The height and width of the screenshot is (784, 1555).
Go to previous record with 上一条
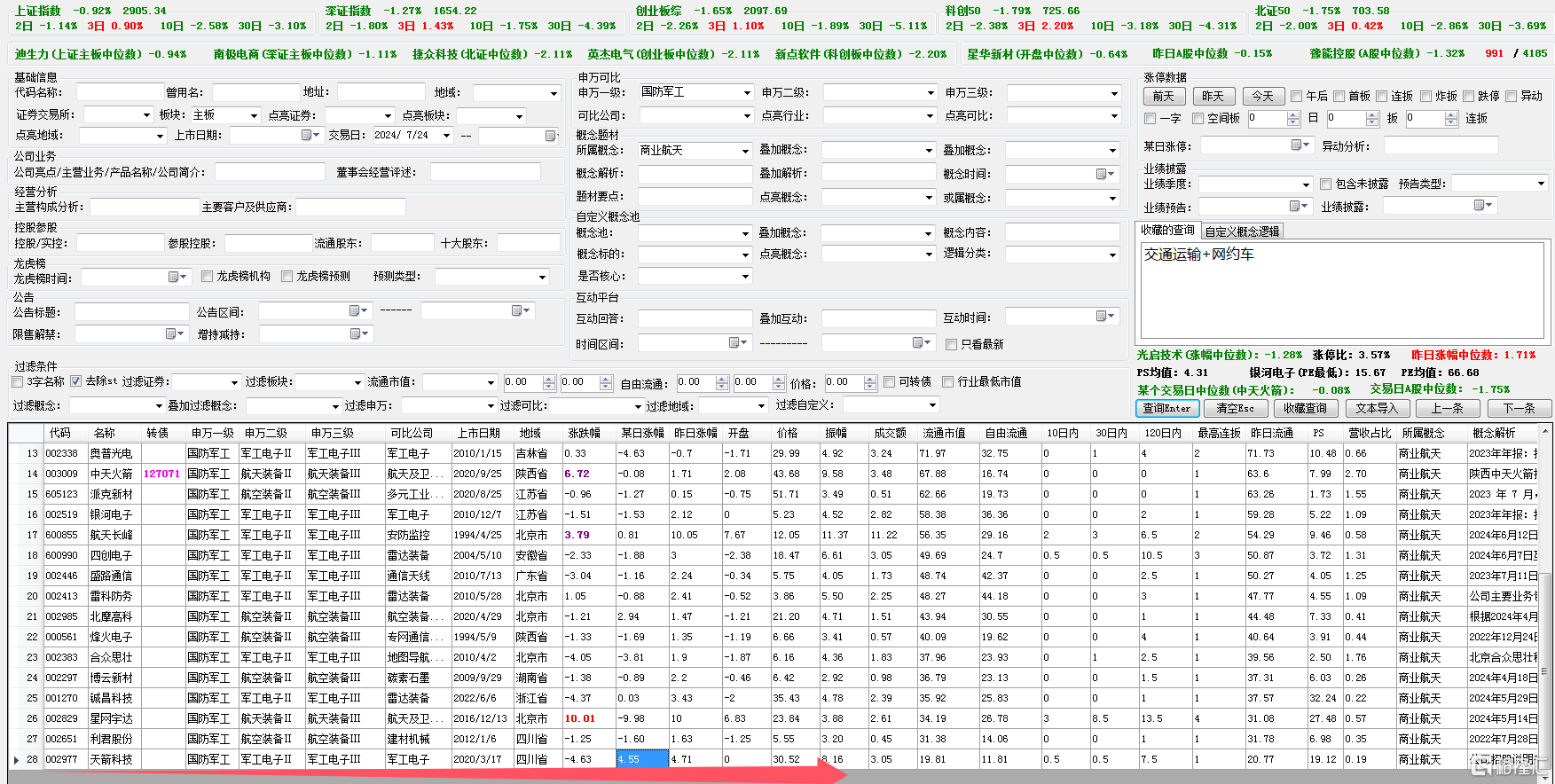[1447, 408]
